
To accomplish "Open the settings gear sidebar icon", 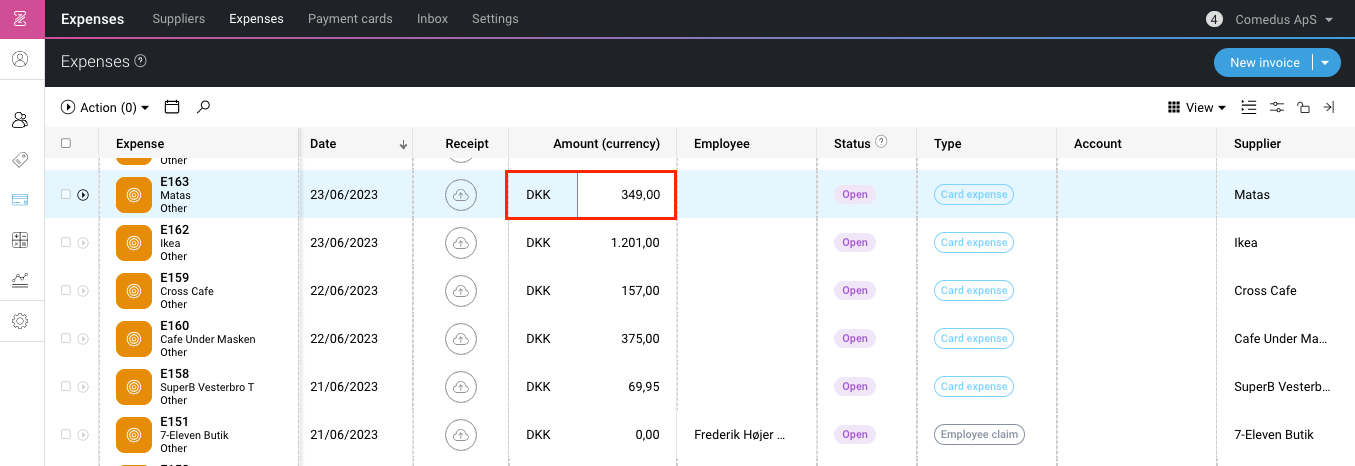I will tap(20, 321).
